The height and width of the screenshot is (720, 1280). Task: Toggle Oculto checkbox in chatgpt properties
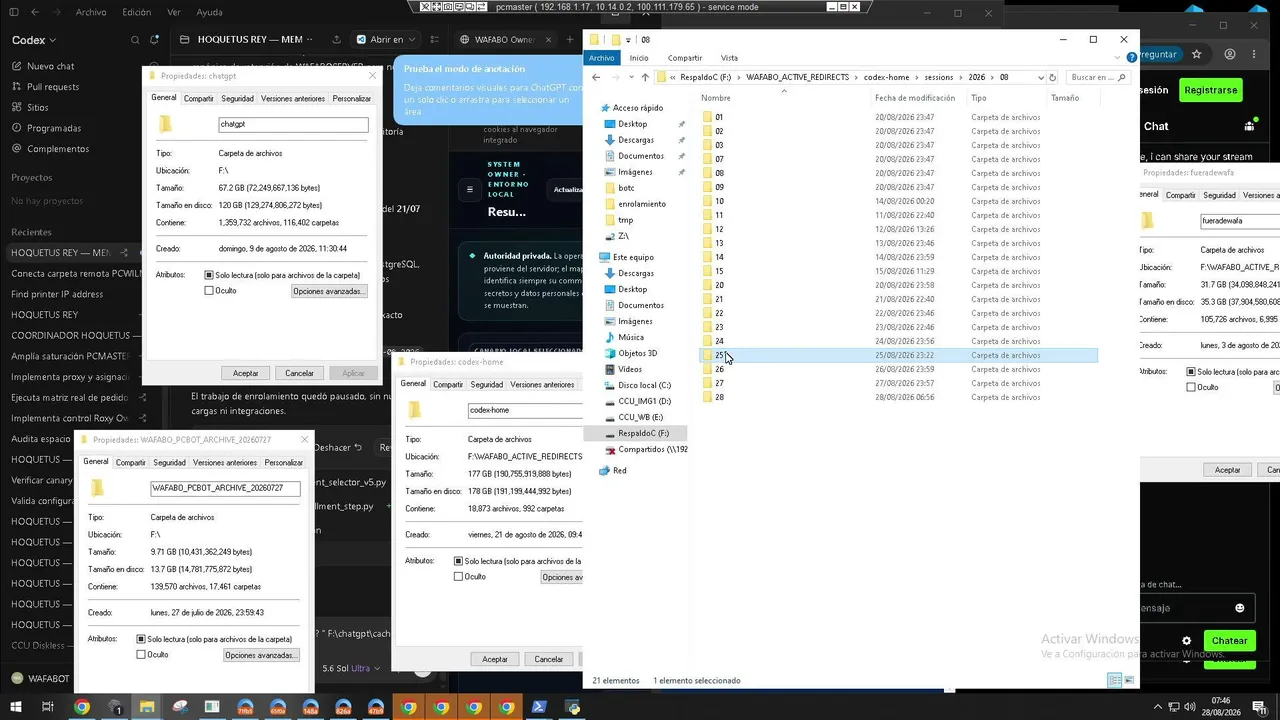209,291
